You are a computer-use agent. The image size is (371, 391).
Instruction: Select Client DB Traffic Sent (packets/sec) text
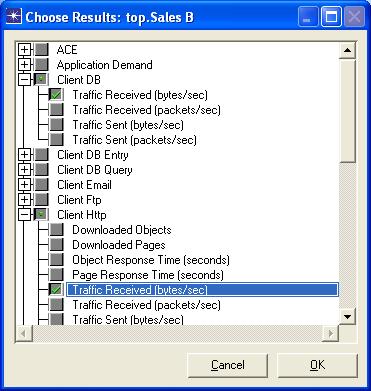tap(134, 140)
